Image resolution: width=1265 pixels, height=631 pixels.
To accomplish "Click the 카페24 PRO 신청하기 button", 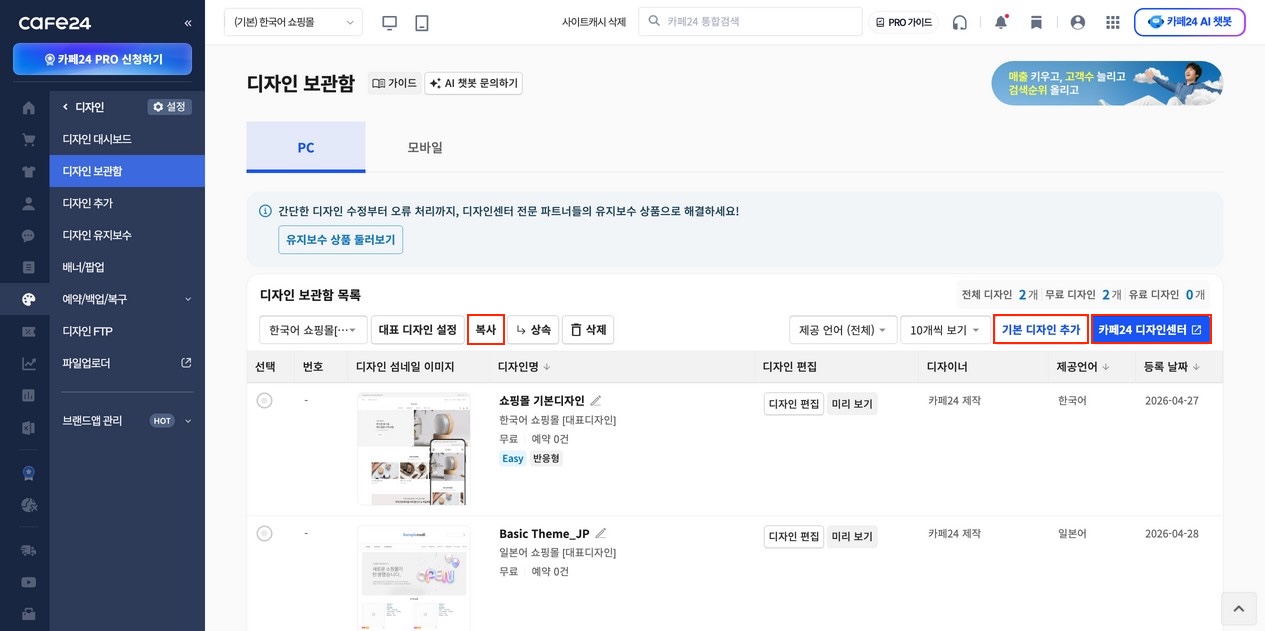I will [102, 59].
